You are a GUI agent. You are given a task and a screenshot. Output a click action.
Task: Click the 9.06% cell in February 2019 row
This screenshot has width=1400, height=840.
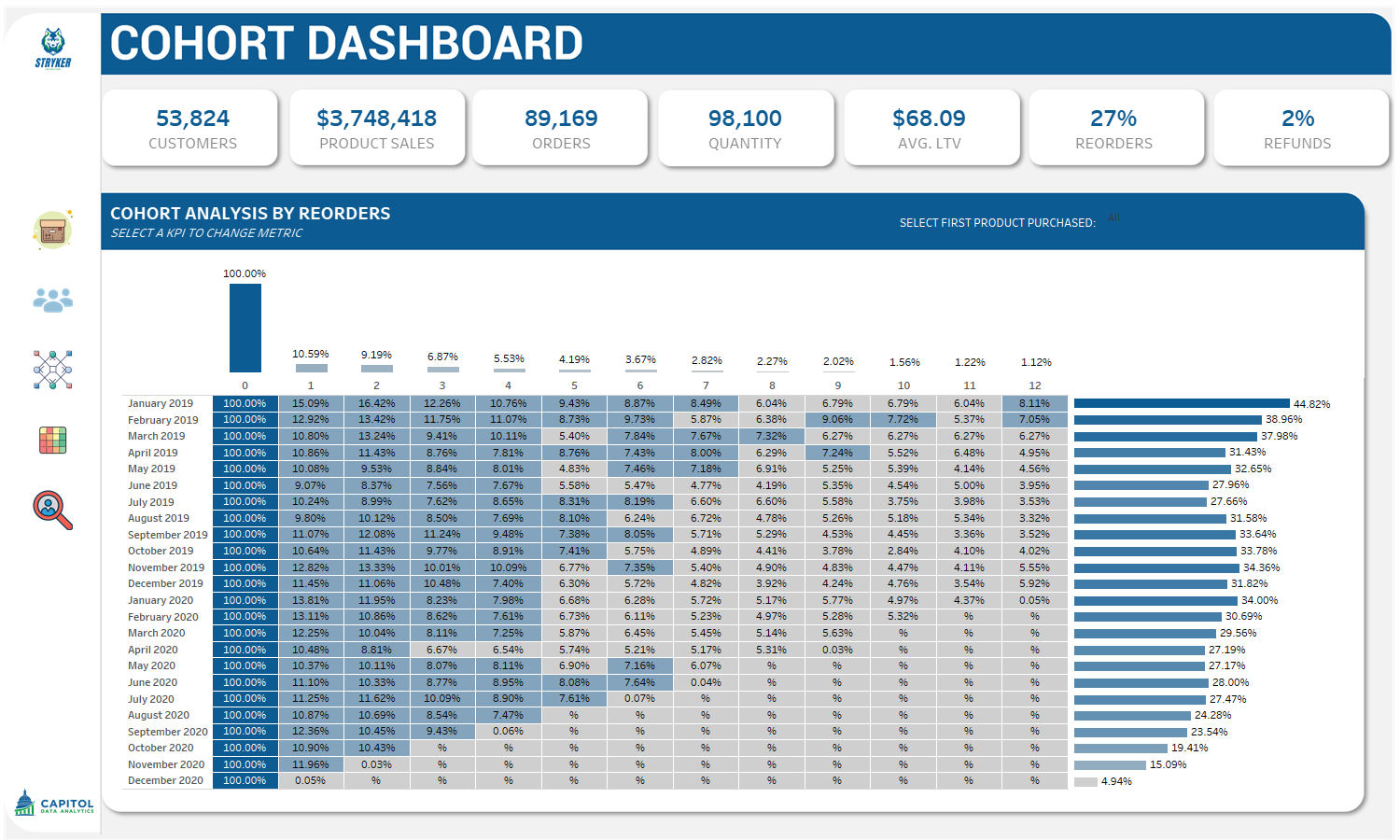click(837, 420)
